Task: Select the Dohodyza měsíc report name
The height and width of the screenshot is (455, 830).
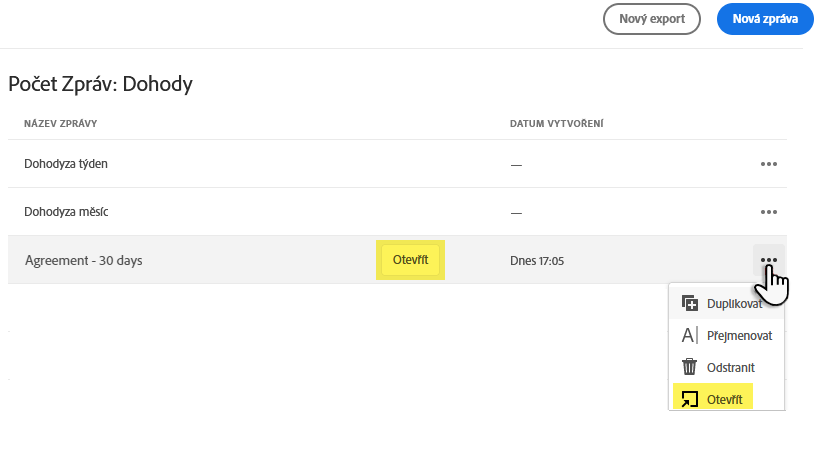Action: tap(67, 212)
